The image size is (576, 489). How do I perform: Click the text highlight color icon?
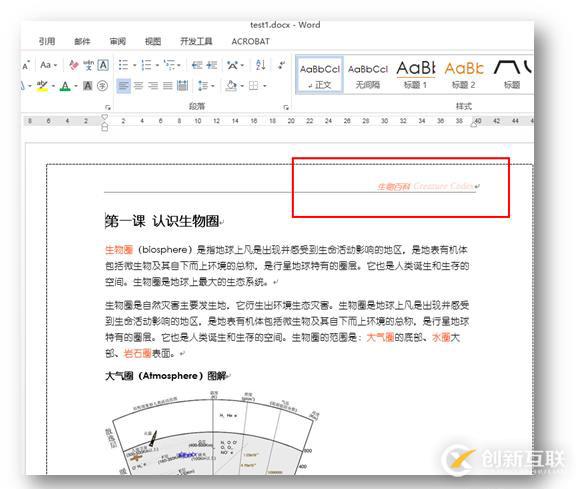[43, 86]
